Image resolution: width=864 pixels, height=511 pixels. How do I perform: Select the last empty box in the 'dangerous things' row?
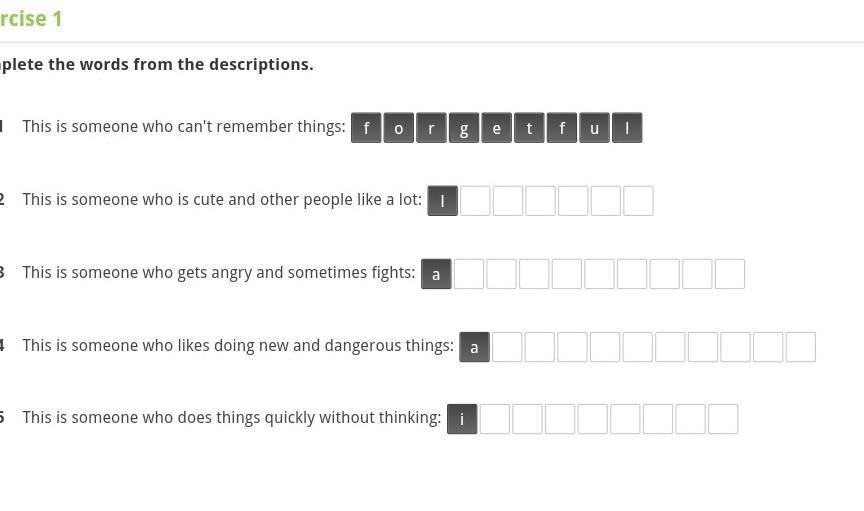pyautogui.click(x=801, y=347)
